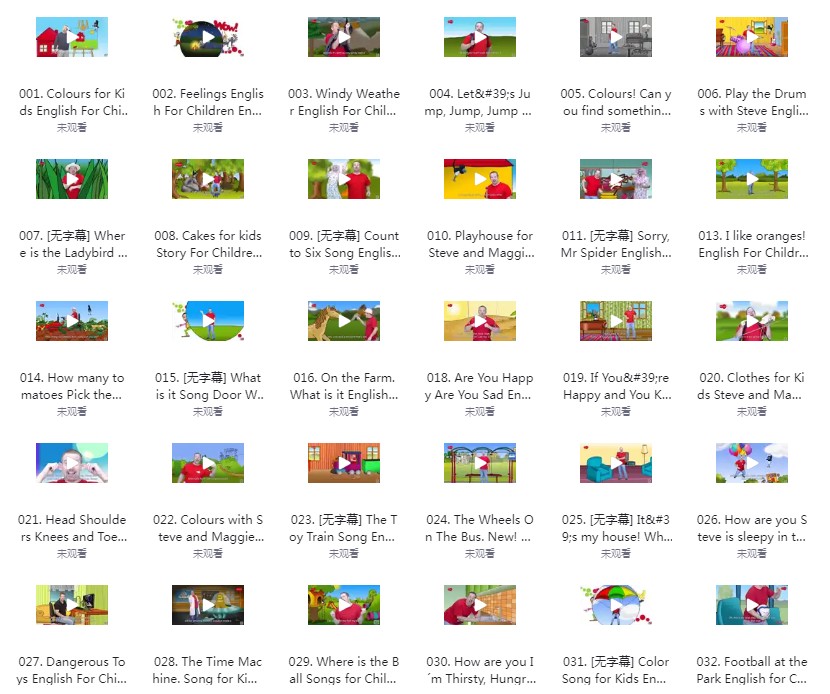Play video 014 How many tomatoes thumbnail
Screen dimensions: 830x694
tap(72, 321)
